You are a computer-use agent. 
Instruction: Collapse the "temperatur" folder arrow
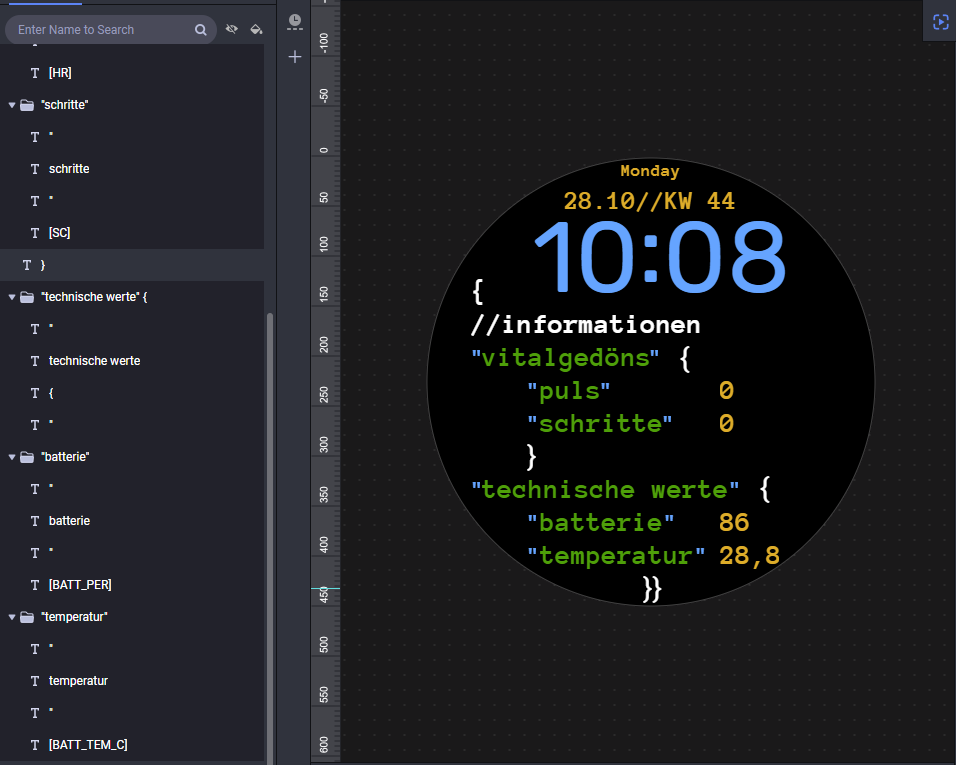pyautogui.click(x=12, y=617)
